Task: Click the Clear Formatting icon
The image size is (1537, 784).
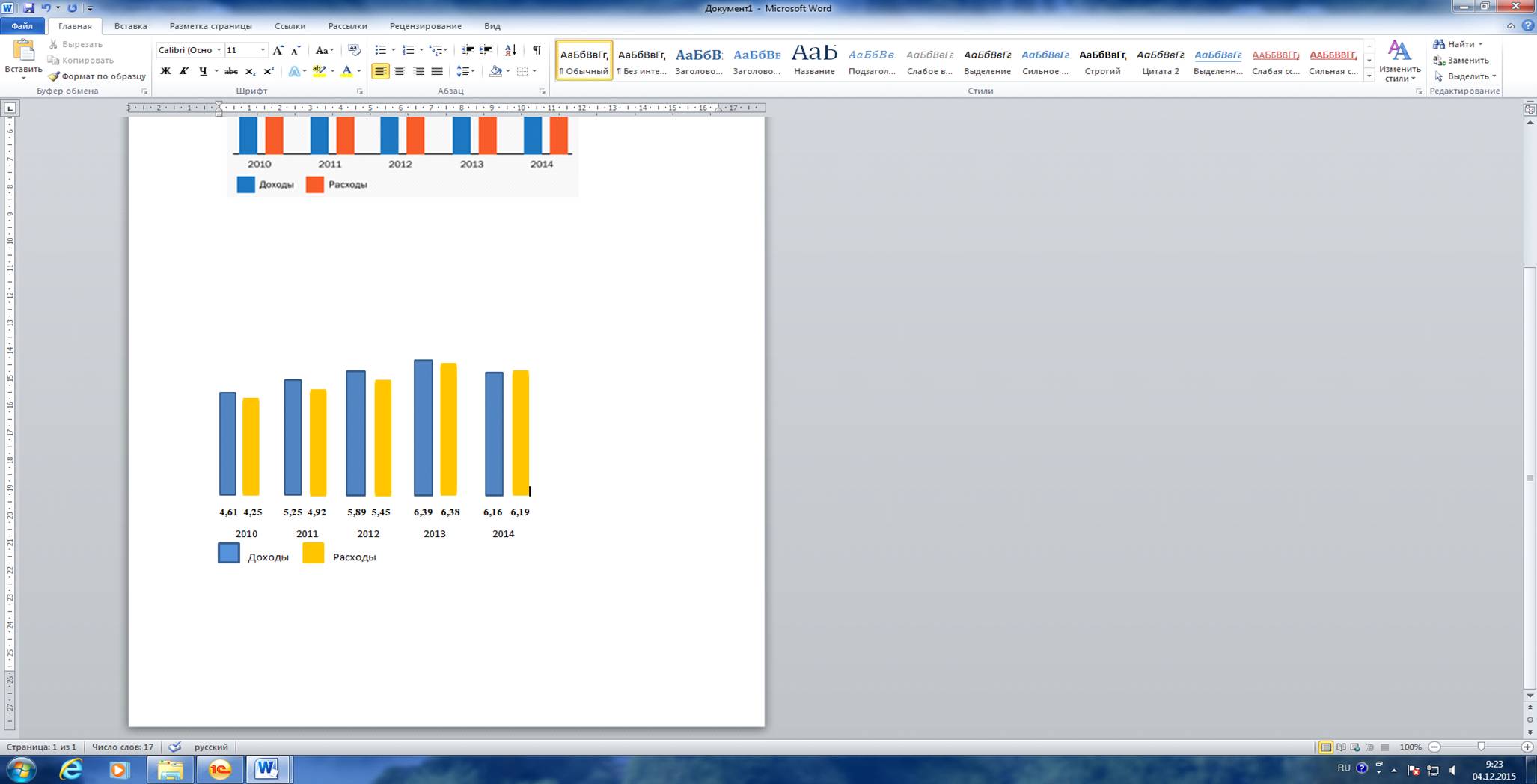Action: (355, 50)
